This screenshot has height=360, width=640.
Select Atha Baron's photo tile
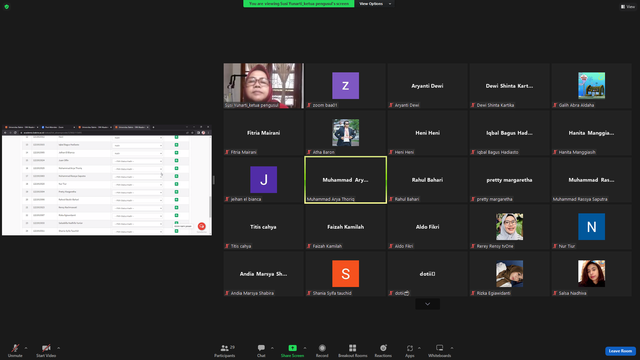(345, 133)
